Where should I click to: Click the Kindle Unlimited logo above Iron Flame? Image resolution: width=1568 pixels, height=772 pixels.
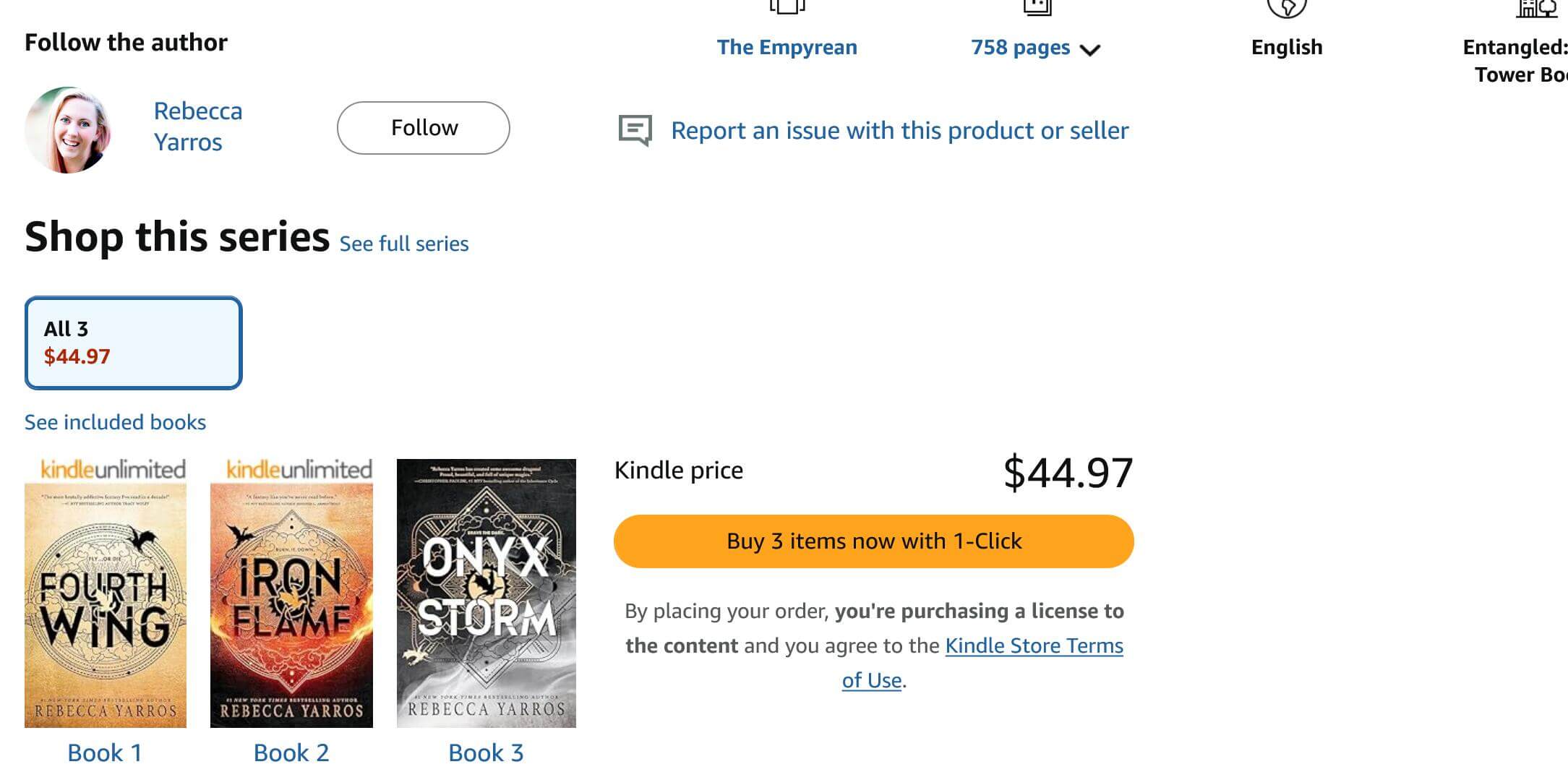[x=299, y=470]
